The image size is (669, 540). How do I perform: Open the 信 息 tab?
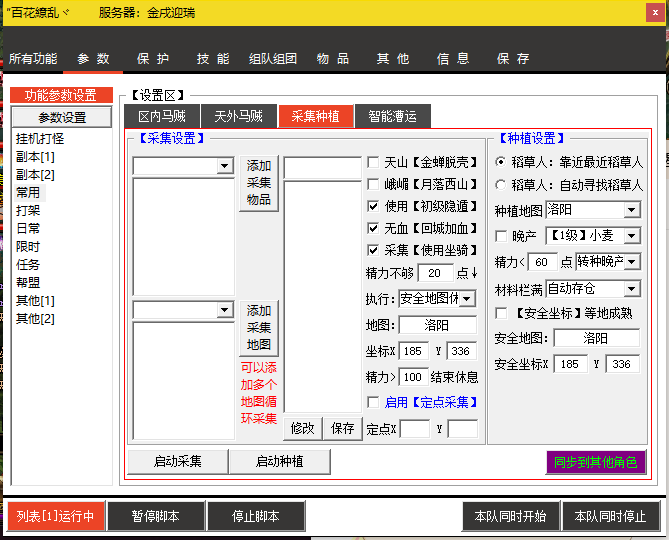tap(453, 58)
